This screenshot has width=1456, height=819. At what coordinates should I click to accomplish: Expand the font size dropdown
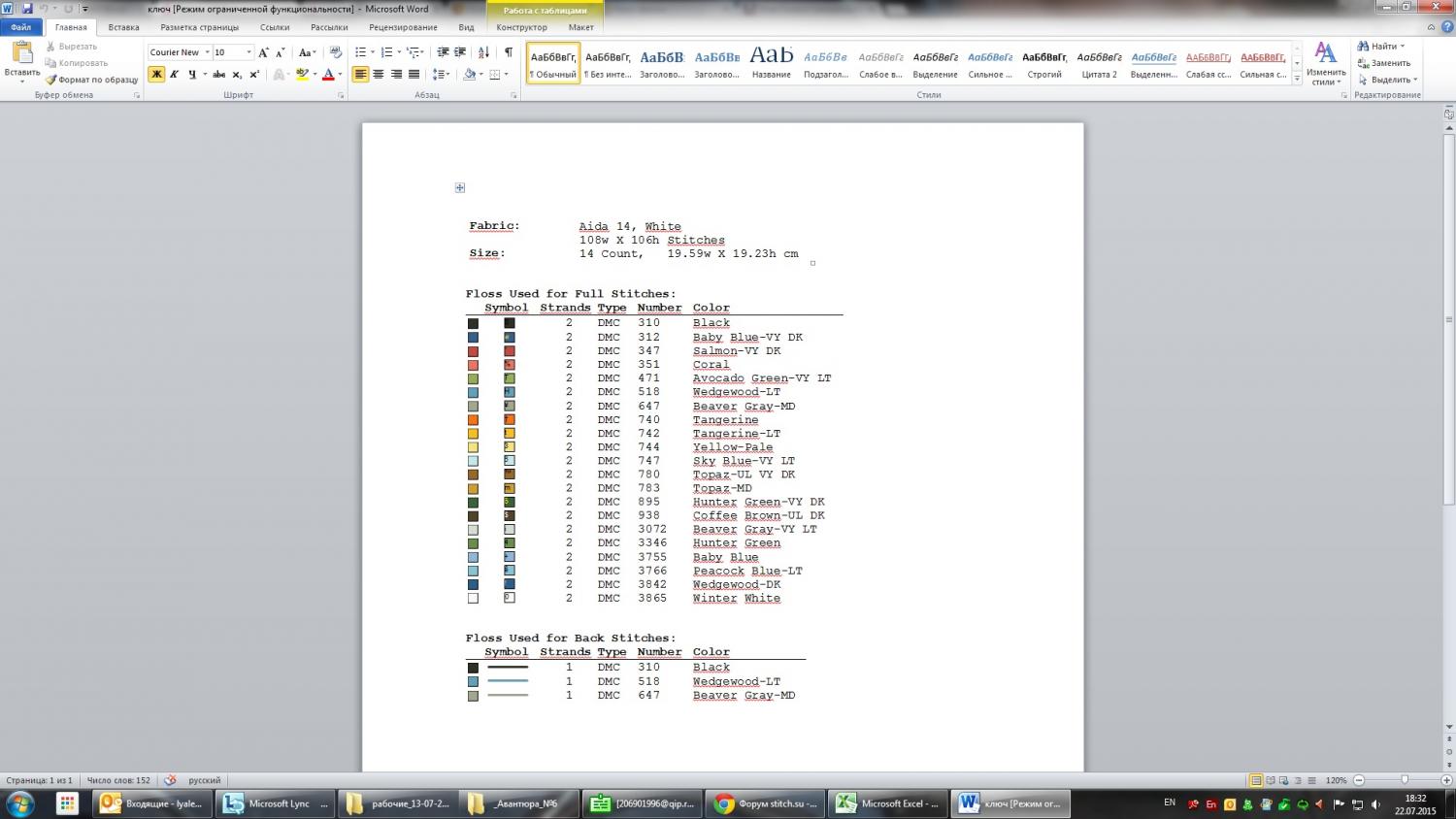[x=248, y=52]
